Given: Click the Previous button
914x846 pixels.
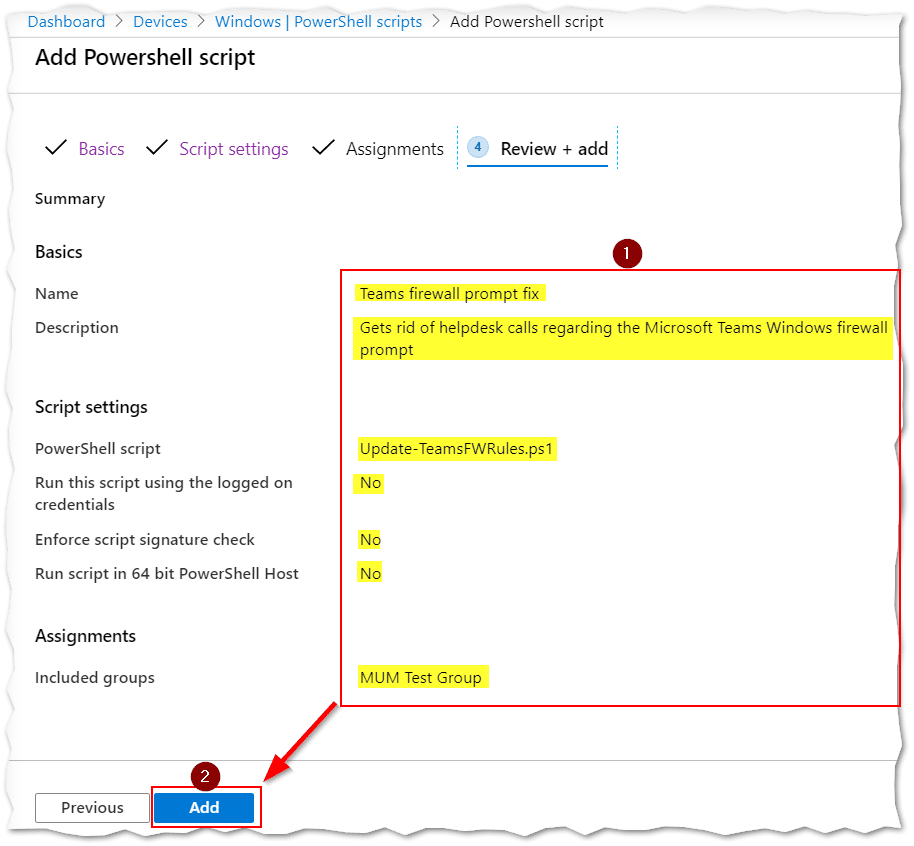Looking at the screenshot, I should tap(91, 807).
